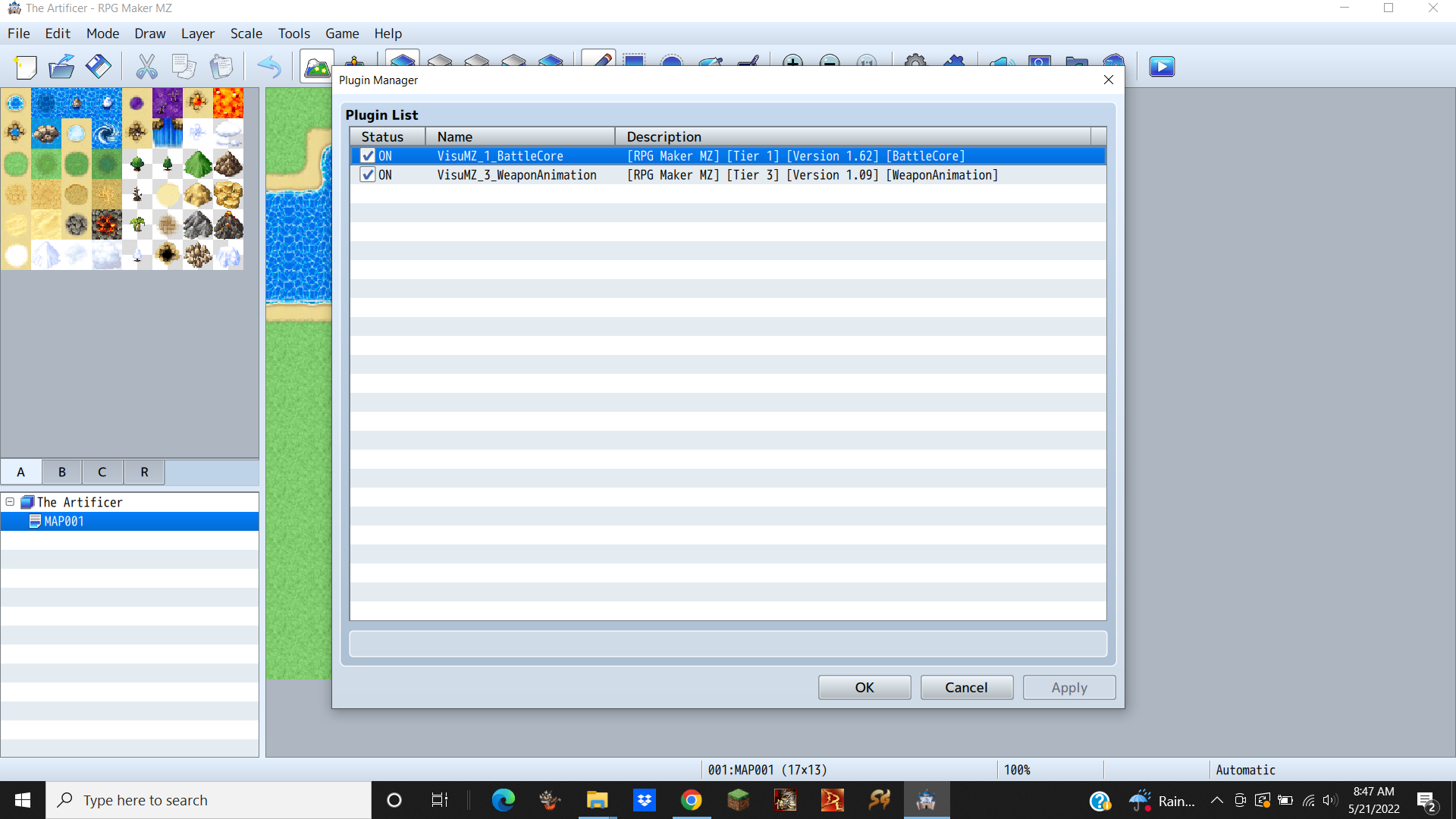This screenshot has height=819, width=1456.
Task: Click the Save Project diskette icon
Action: 98,67
